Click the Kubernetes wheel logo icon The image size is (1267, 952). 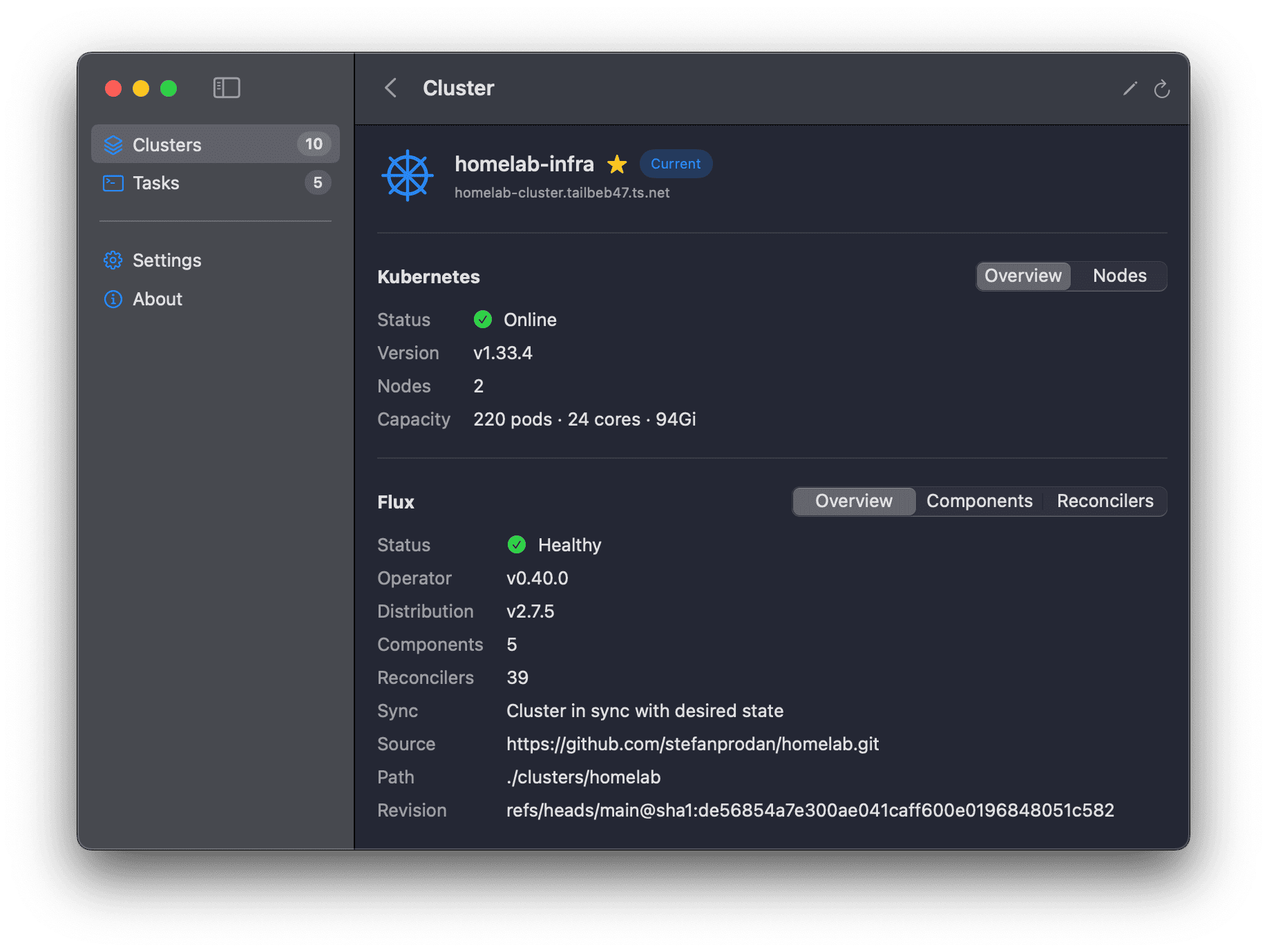(x=407, y=175)
